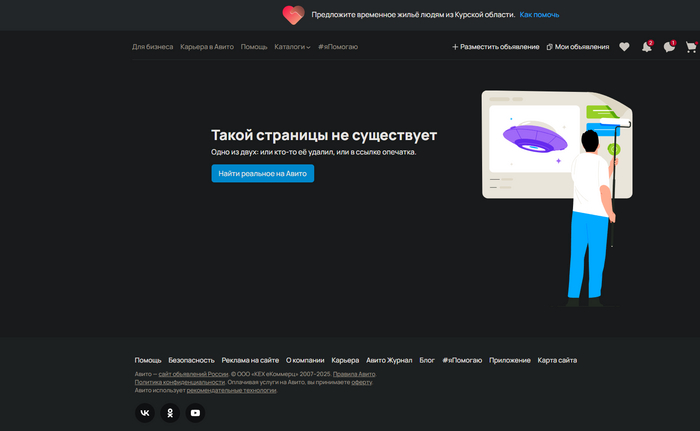Screen dimensions: 700x431
Task: Open #яПомогаю in the top navigation
Action: click(338, 47)
